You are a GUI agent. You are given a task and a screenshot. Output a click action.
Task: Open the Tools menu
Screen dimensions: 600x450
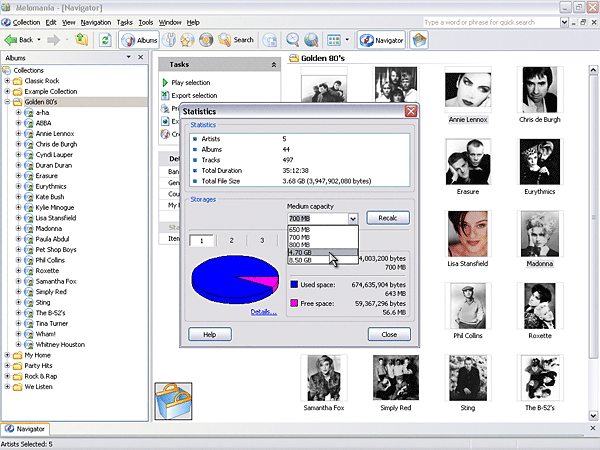(146, 22)
